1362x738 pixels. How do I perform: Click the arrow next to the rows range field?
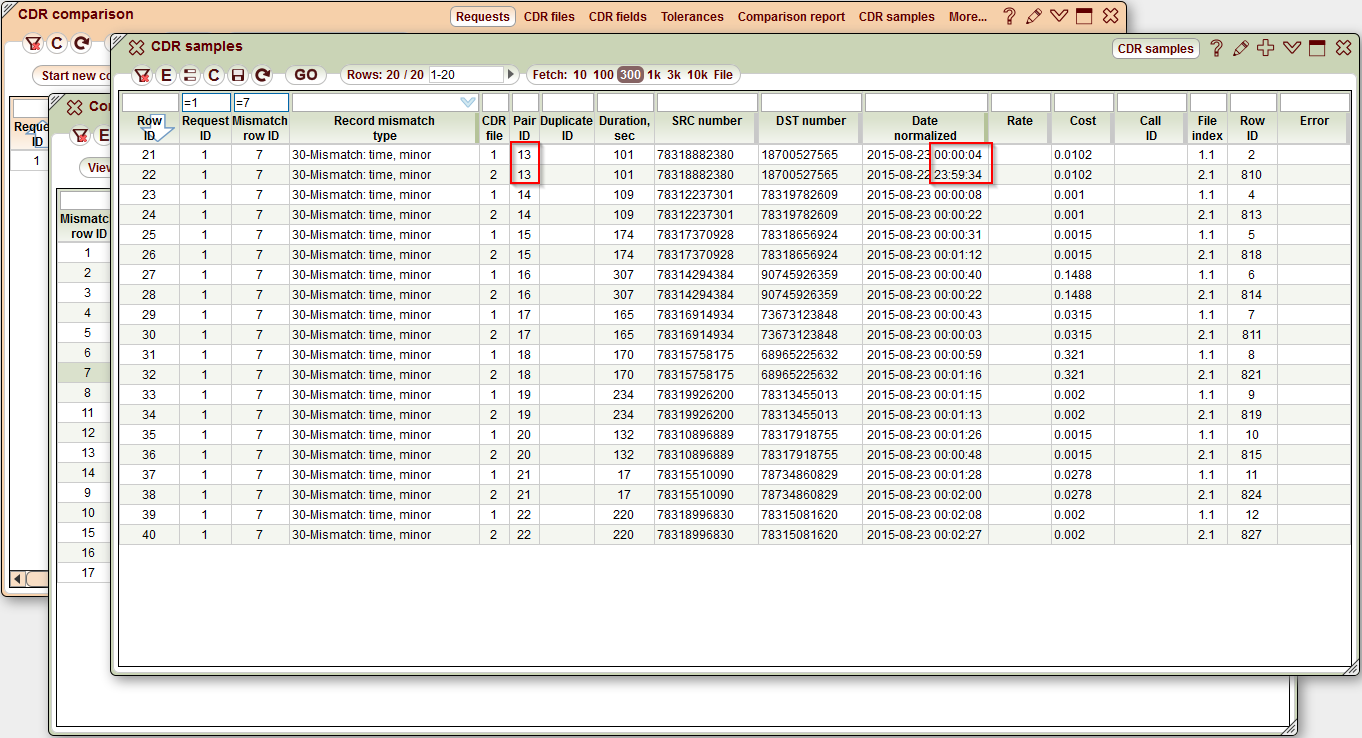coord(511,74)
